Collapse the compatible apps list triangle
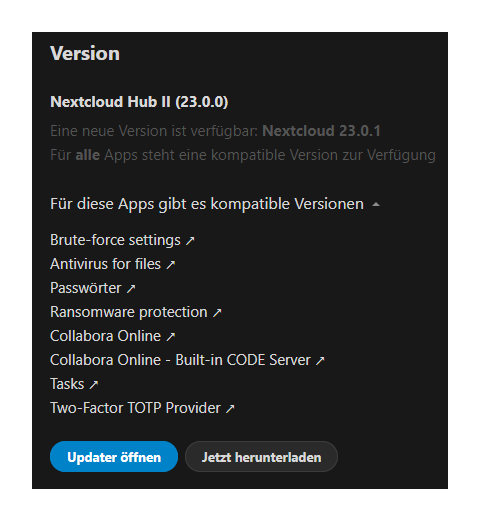This screenshot has width=480, height=521. tap(376, 204)
